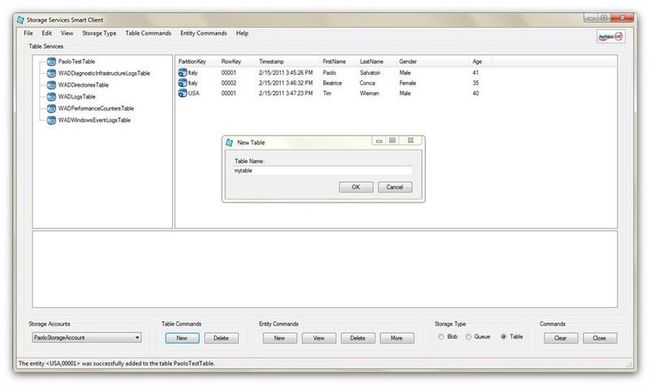Sort by RowKey column header

click(231, 61)
